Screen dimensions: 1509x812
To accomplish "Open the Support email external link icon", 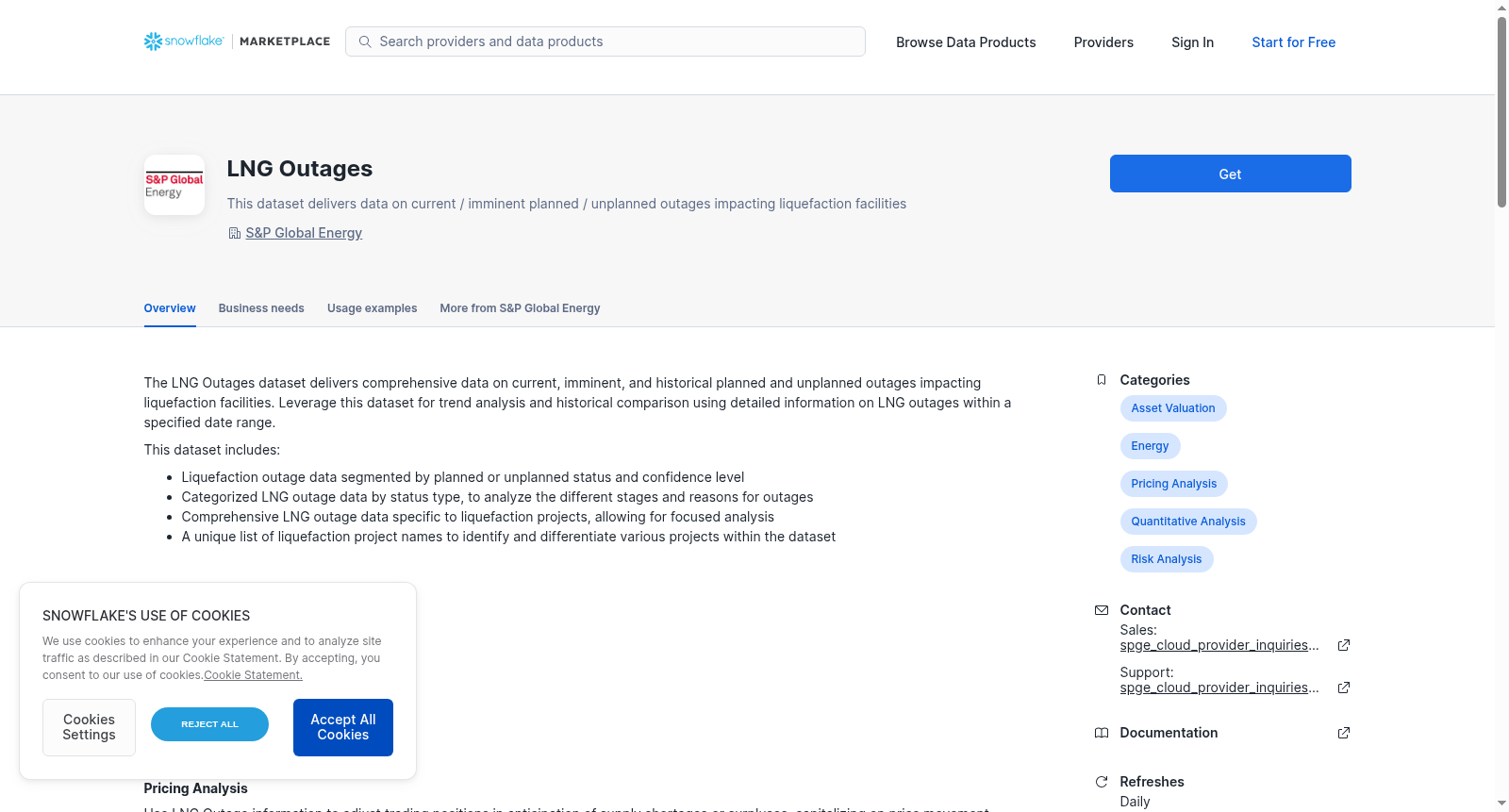I will click(x=1344, y=688).
